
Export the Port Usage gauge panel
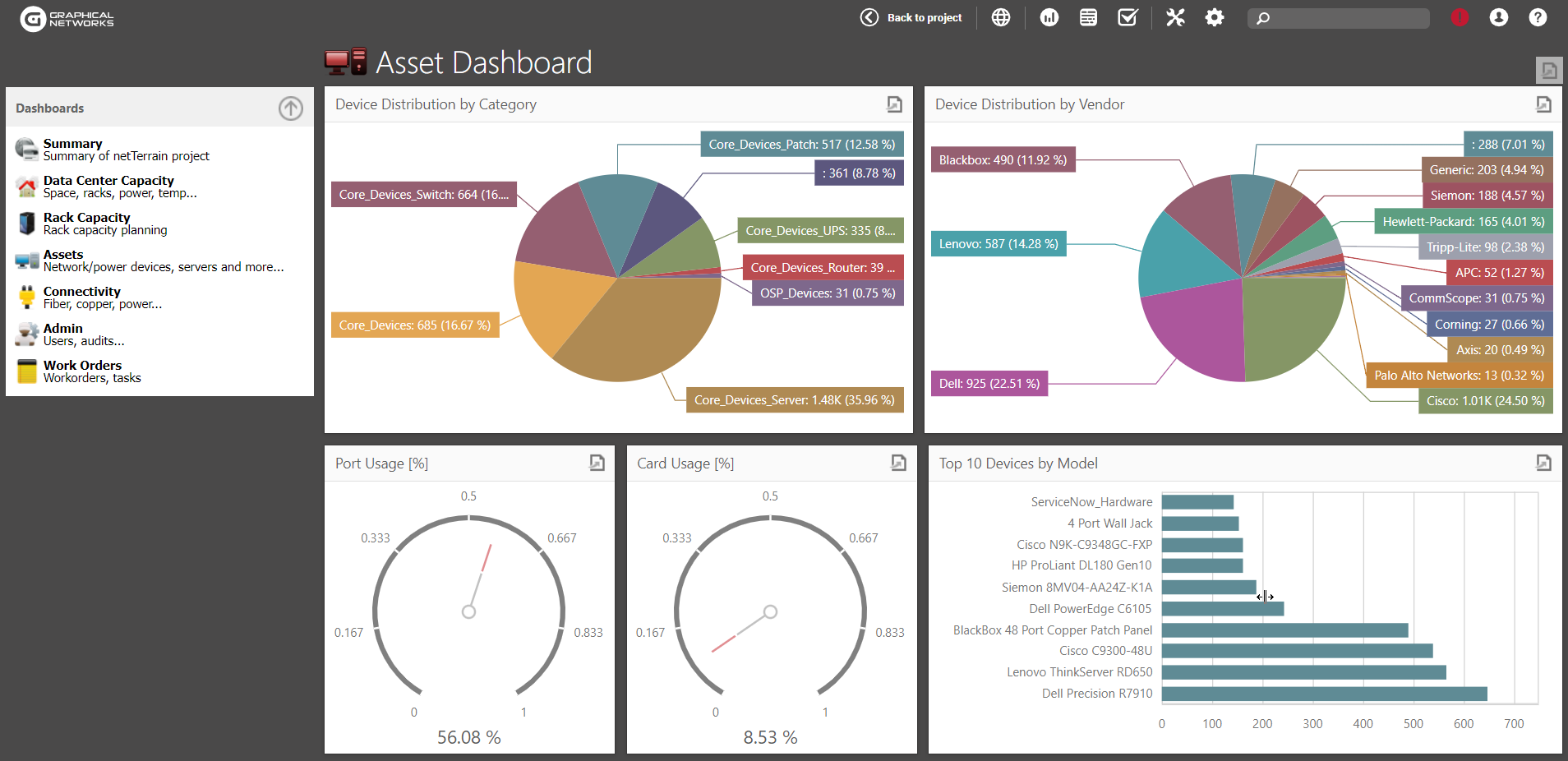tap(597, 464)
